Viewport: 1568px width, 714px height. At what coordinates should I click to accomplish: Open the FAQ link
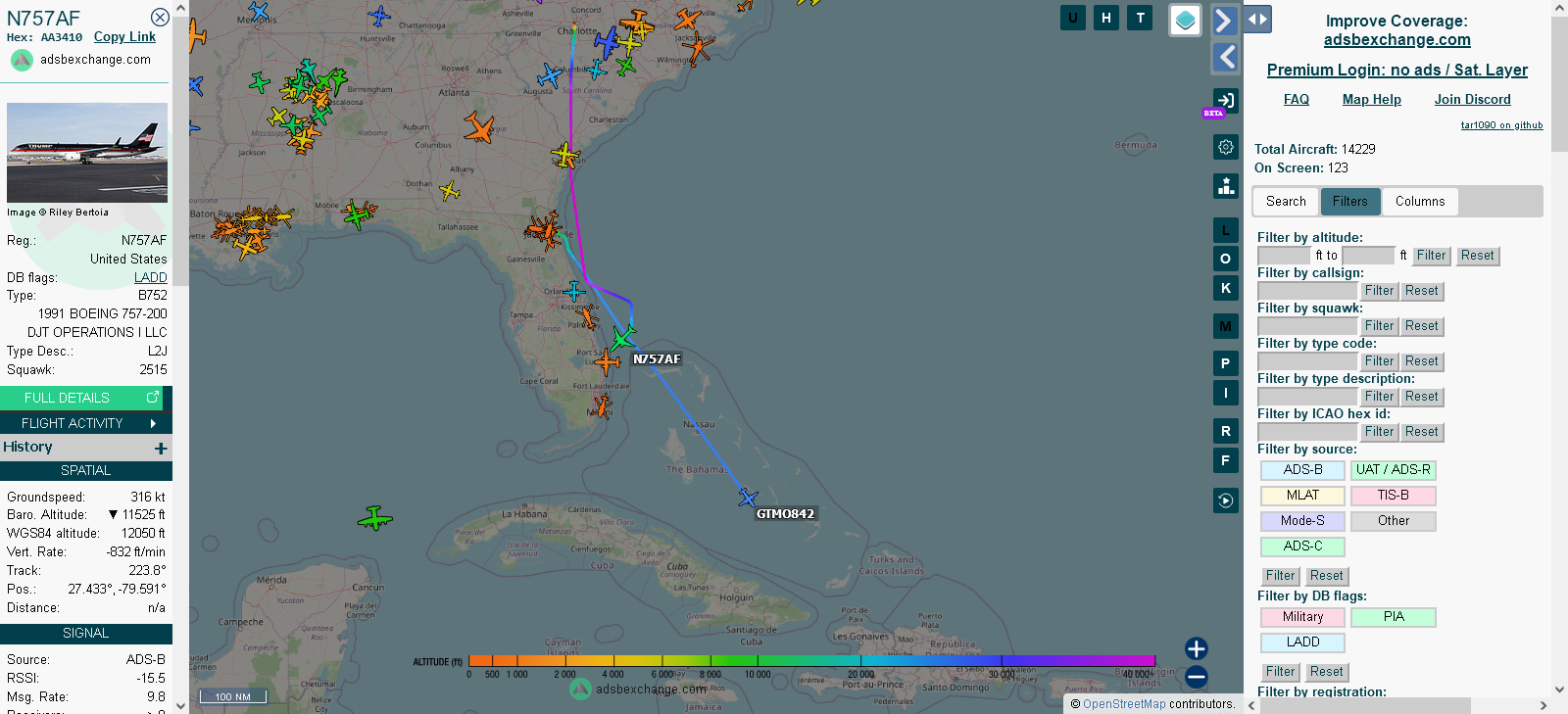[x=1297, y=99]
